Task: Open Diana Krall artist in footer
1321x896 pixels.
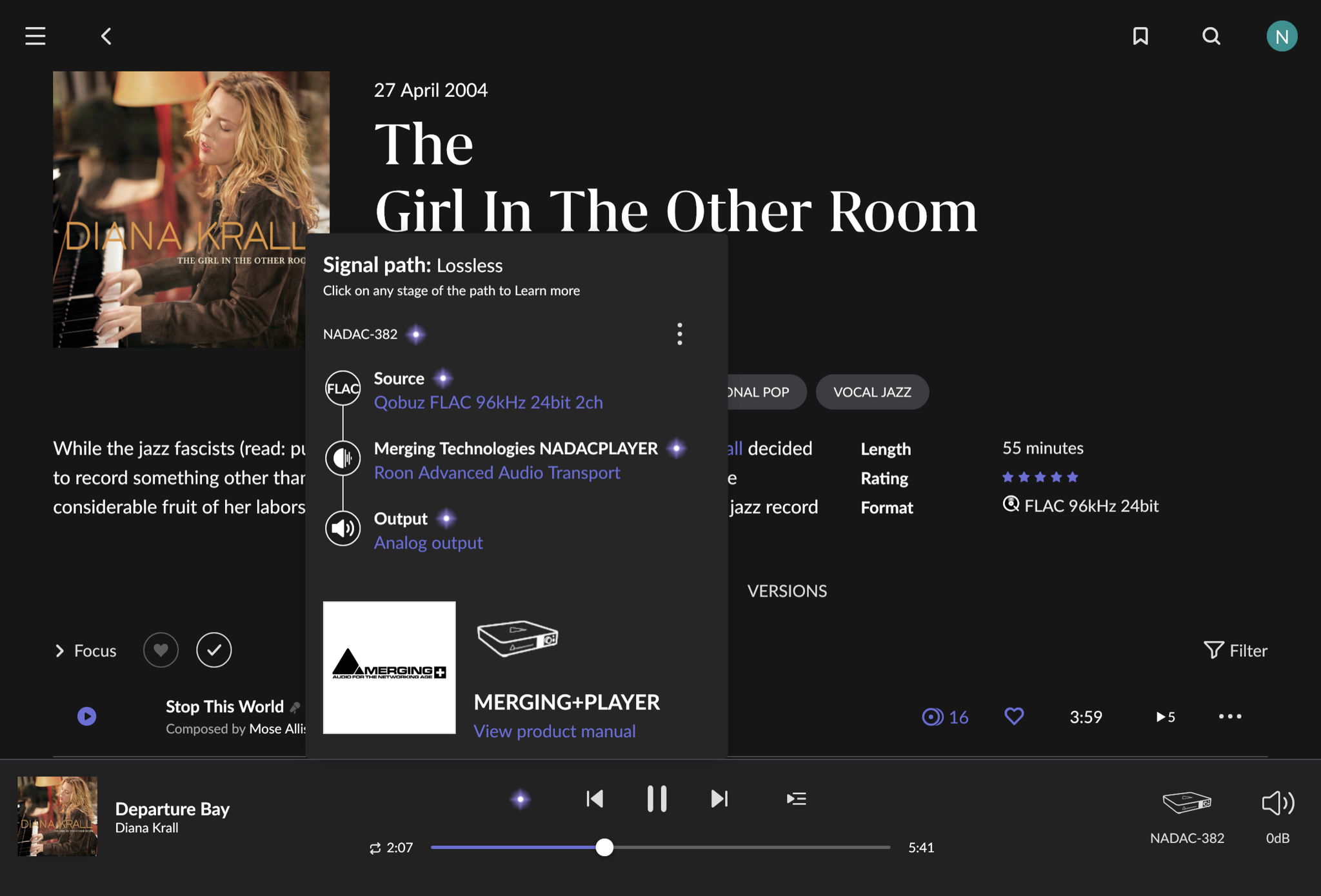Action: pos(146,828)
